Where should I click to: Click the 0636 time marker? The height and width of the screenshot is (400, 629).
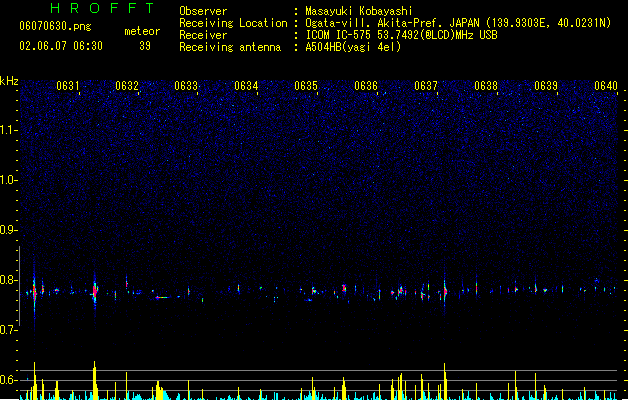[x=366, y=86]
